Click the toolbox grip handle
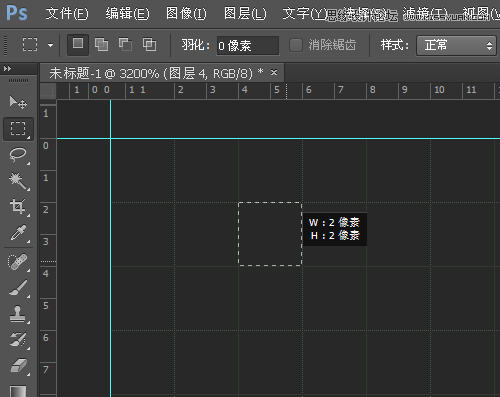This screenshot has width=500, height=397. pyautogui.click(x=18, y=80)
